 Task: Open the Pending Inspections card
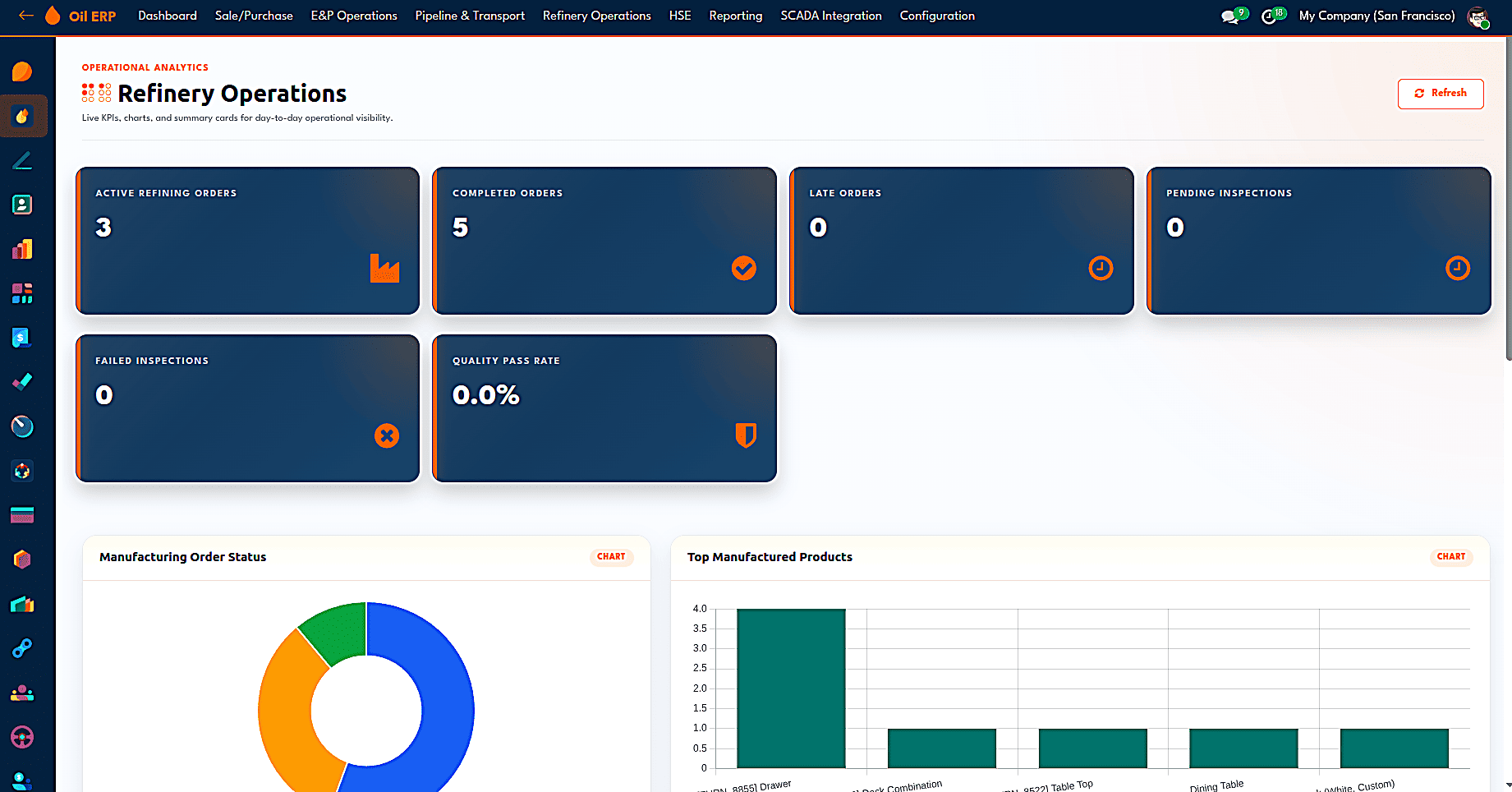coord(1318,241)
